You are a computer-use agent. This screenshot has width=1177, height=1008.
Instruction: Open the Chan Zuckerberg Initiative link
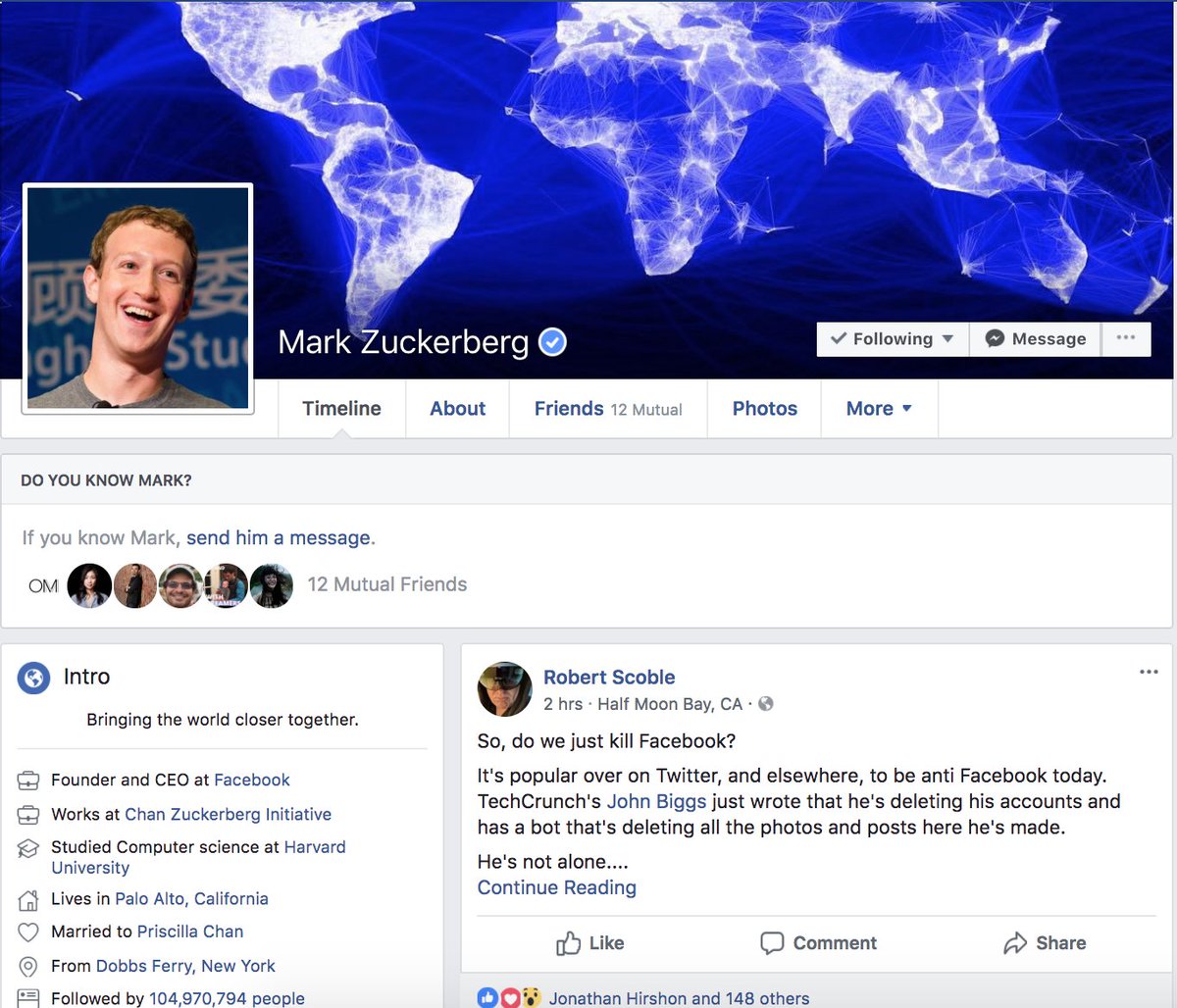(x=228, y=814)
